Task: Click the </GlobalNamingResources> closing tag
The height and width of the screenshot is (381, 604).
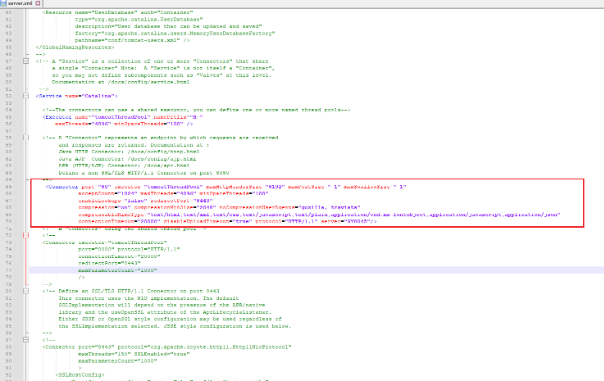Action: tap(75, 47)
